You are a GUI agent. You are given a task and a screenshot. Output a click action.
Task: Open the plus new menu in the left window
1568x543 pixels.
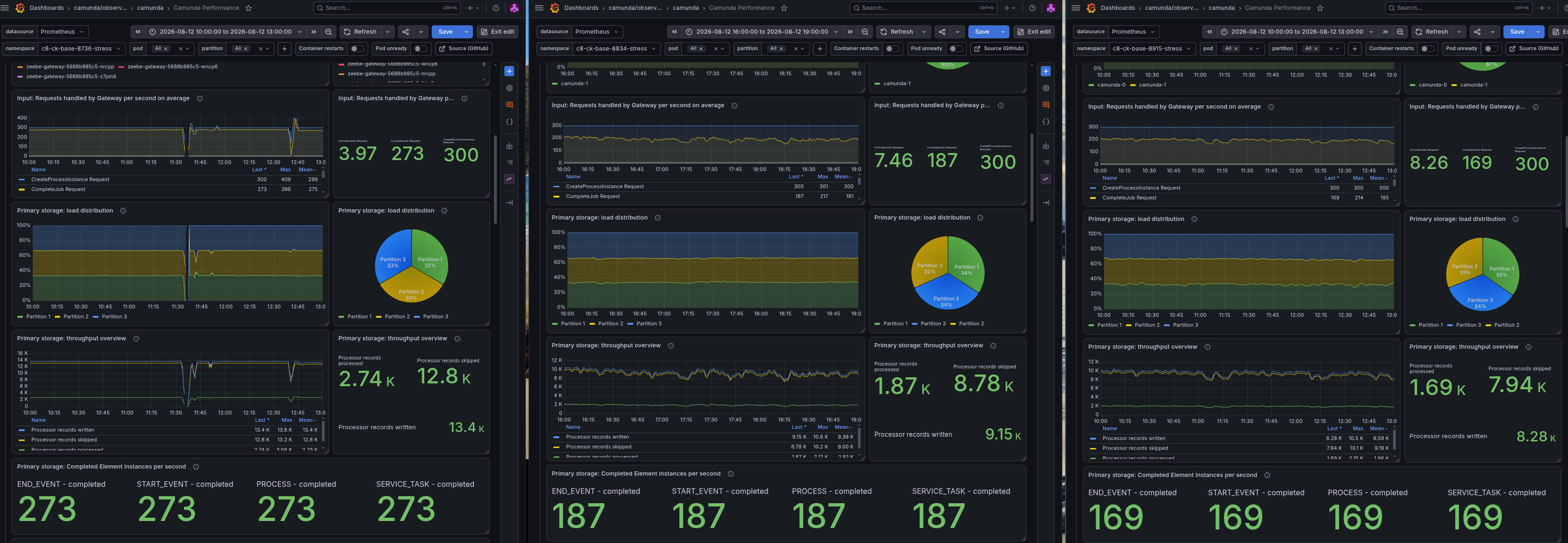pyautogui.click(x=473, y=8)
